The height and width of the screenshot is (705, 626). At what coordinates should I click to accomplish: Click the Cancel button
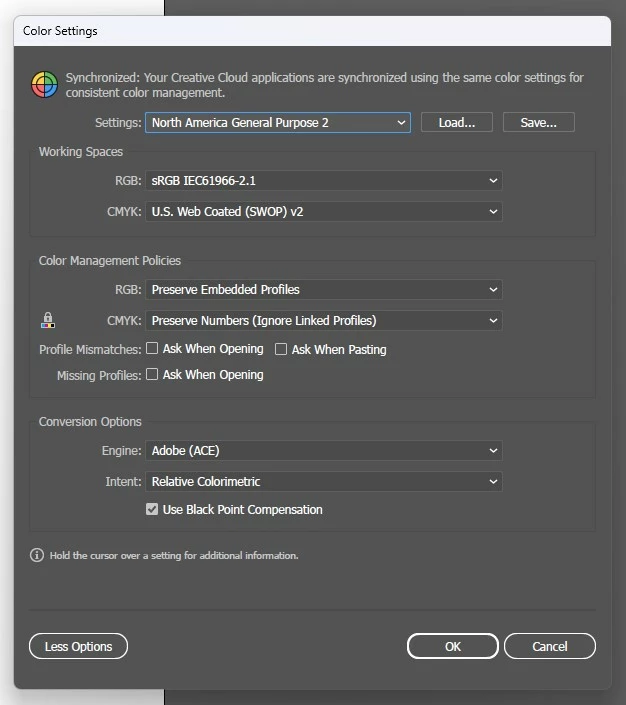[550, 646]
